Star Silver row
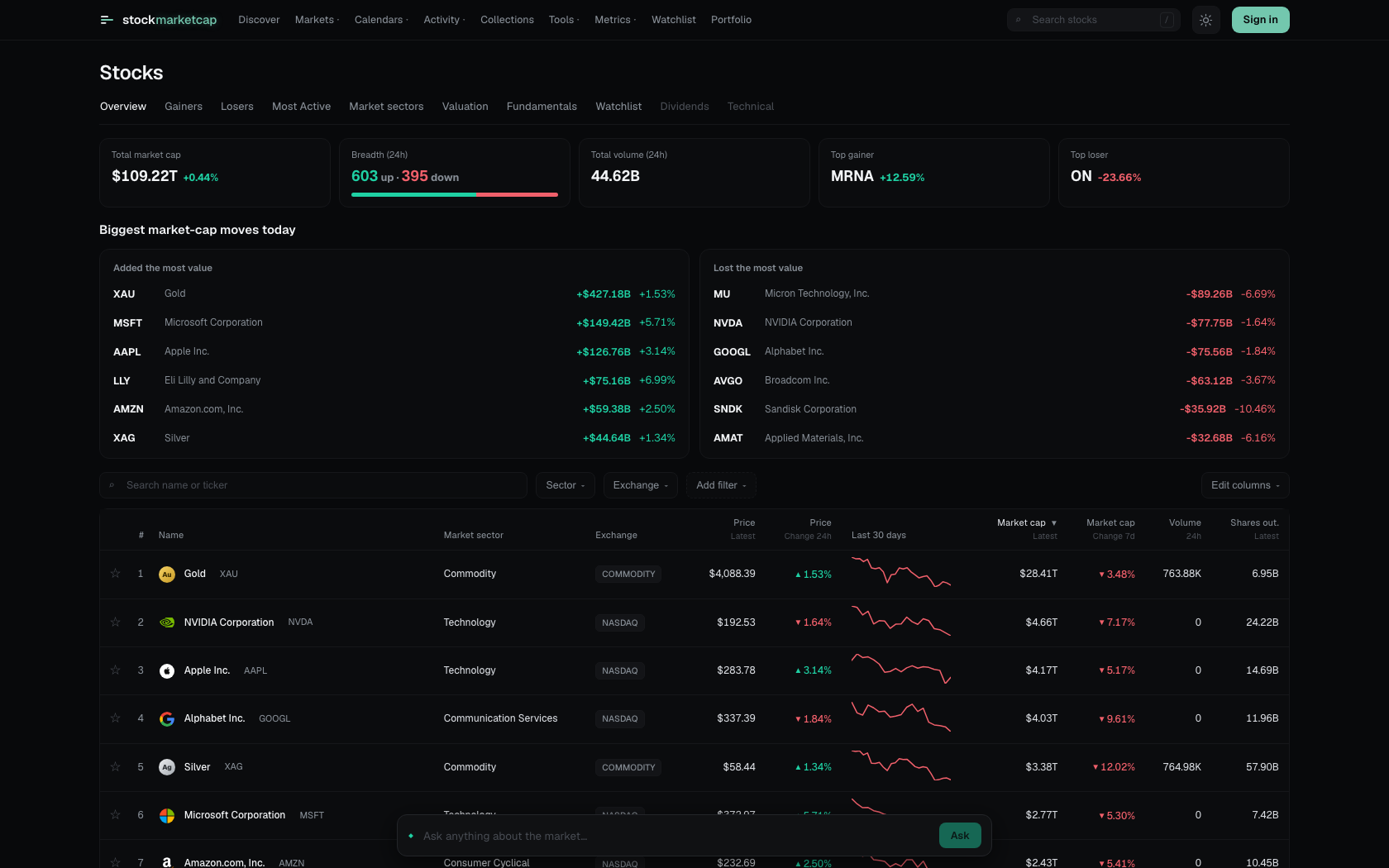Image resolution: width=1389 pixels, height=868 pixels. (116, 766)
